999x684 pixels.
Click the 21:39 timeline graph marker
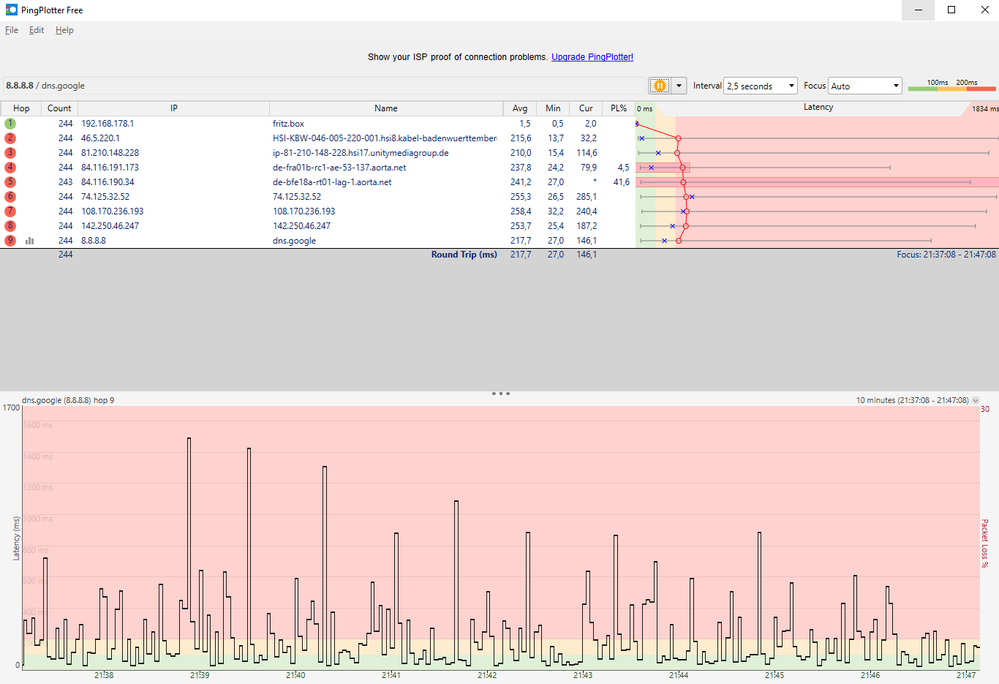tap(199, 675)
